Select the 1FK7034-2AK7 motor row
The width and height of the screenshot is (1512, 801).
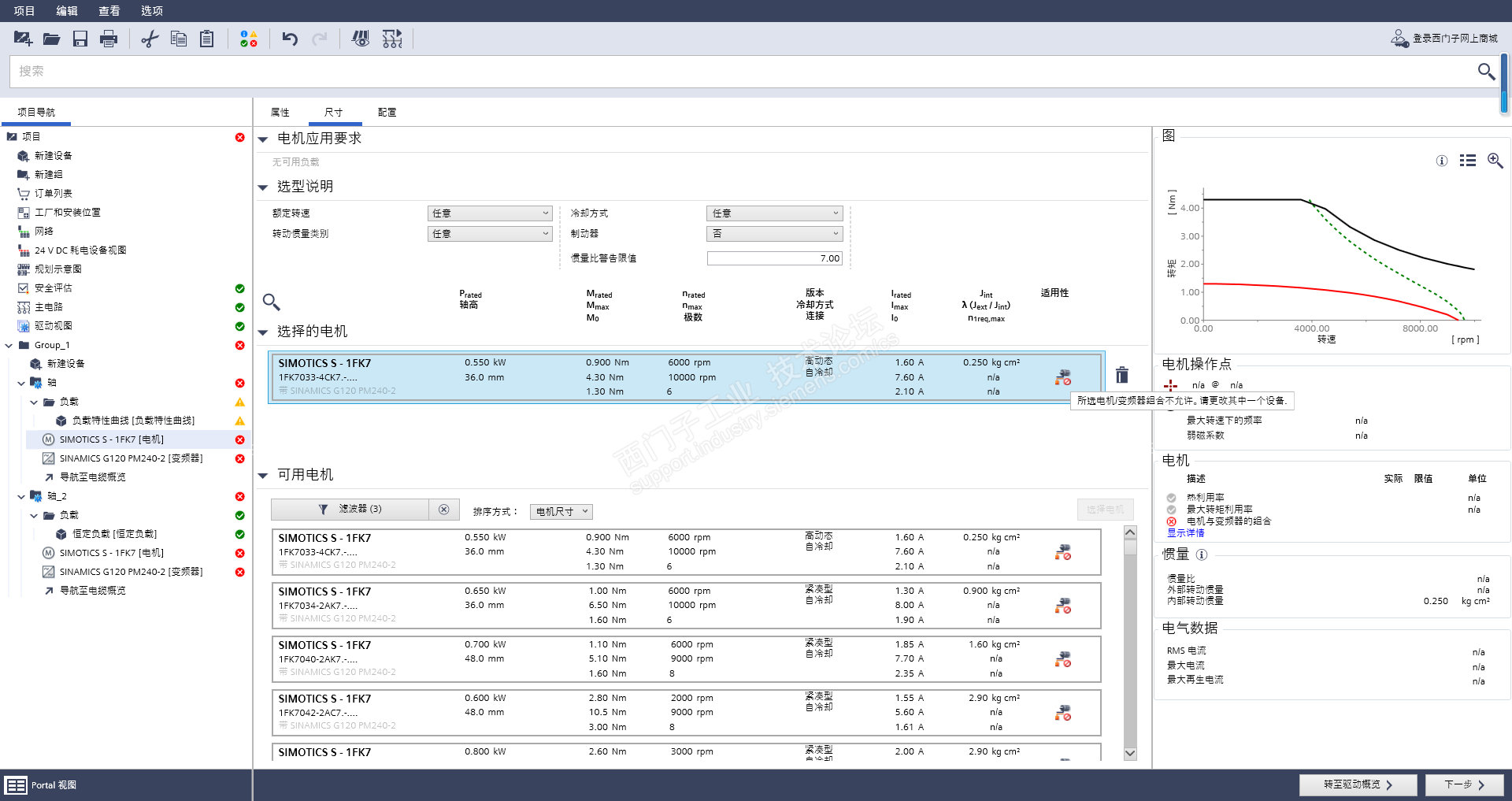click(x=686, y=605)
